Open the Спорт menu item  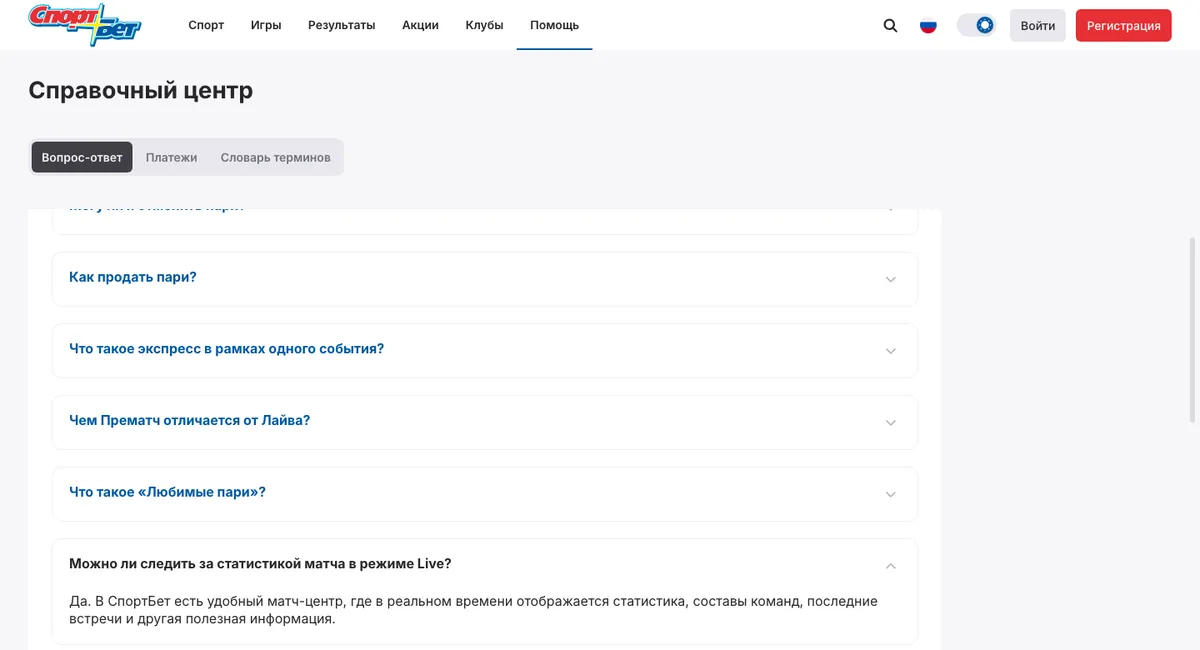(x=206, y=25)
